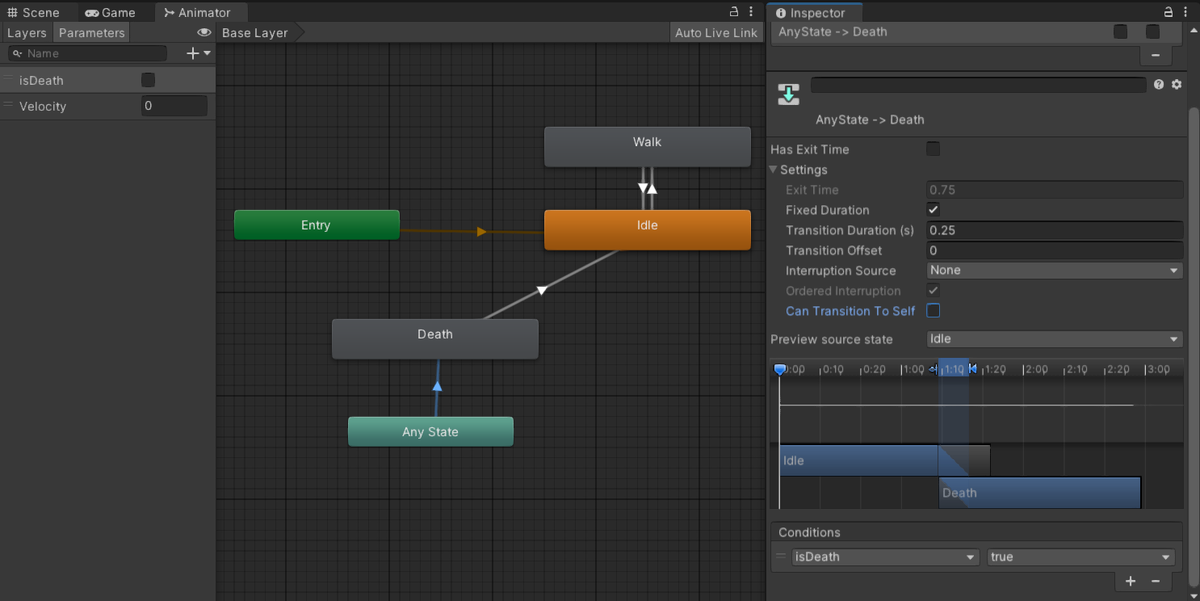Enable the Can Transition To Self checkbox
The image size is (1200, 601).
click(x=933, y=311)
